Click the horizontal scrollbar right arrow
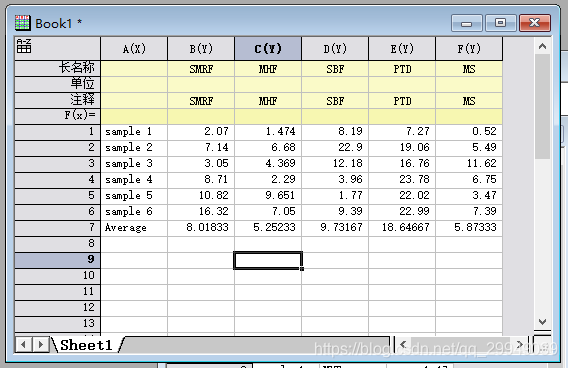The width and height of the screenshot is (568, 368). coord(519,344)
